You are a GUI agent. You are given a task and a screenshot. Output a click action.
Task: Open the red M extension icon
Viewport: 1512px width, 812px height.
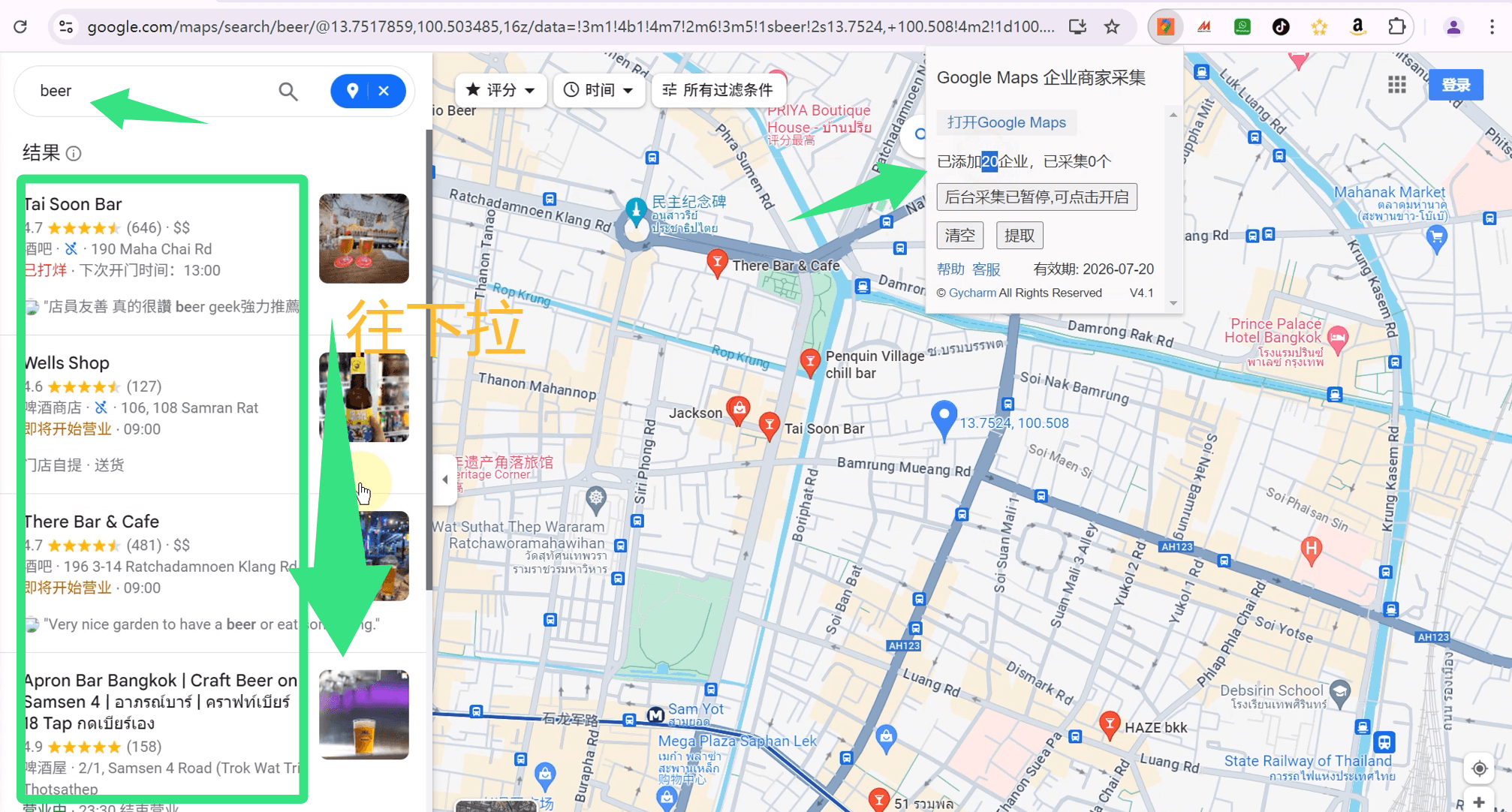[1204, 26]
